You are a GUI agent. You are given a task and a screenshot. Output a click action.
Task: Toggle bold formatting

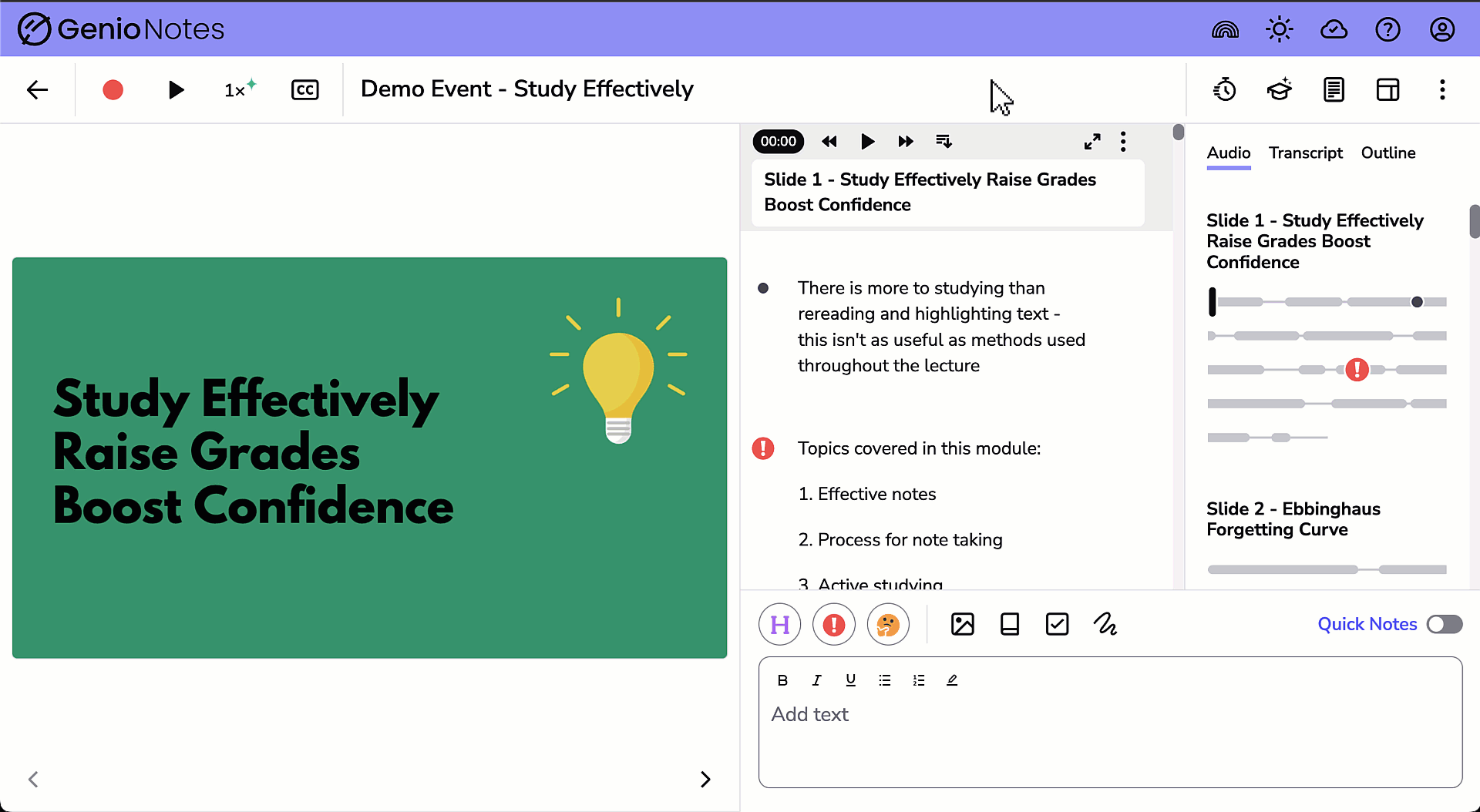[782, 680]
